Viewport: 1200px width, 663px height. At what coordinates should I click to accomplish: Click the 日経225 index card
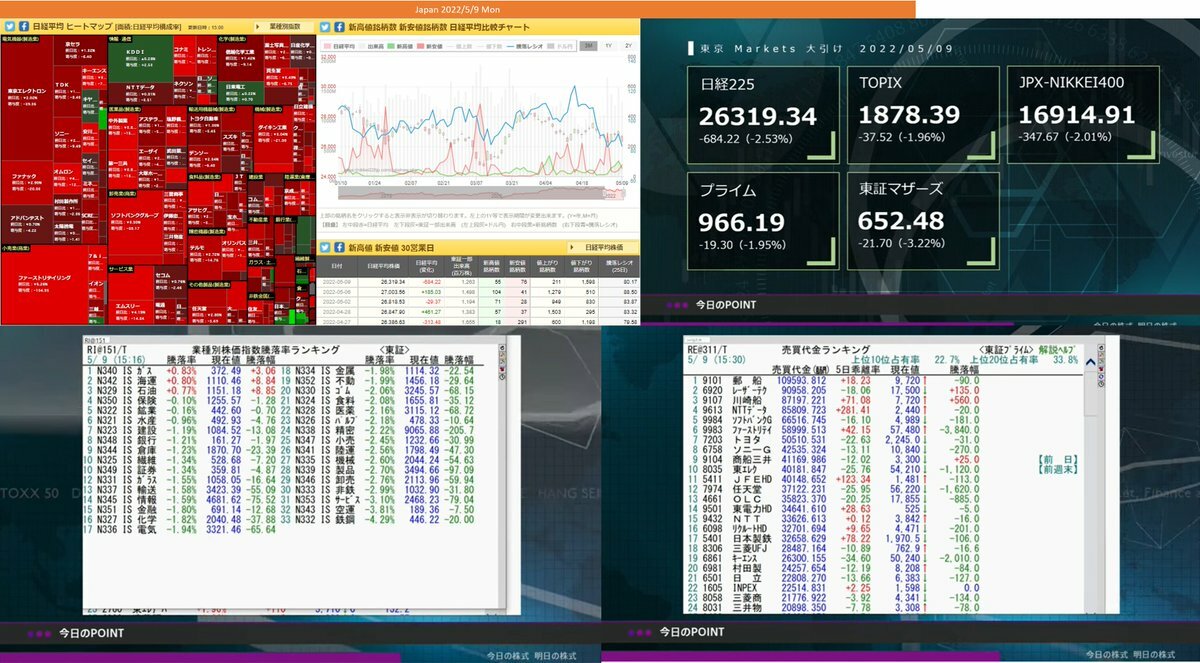(763, 113)
